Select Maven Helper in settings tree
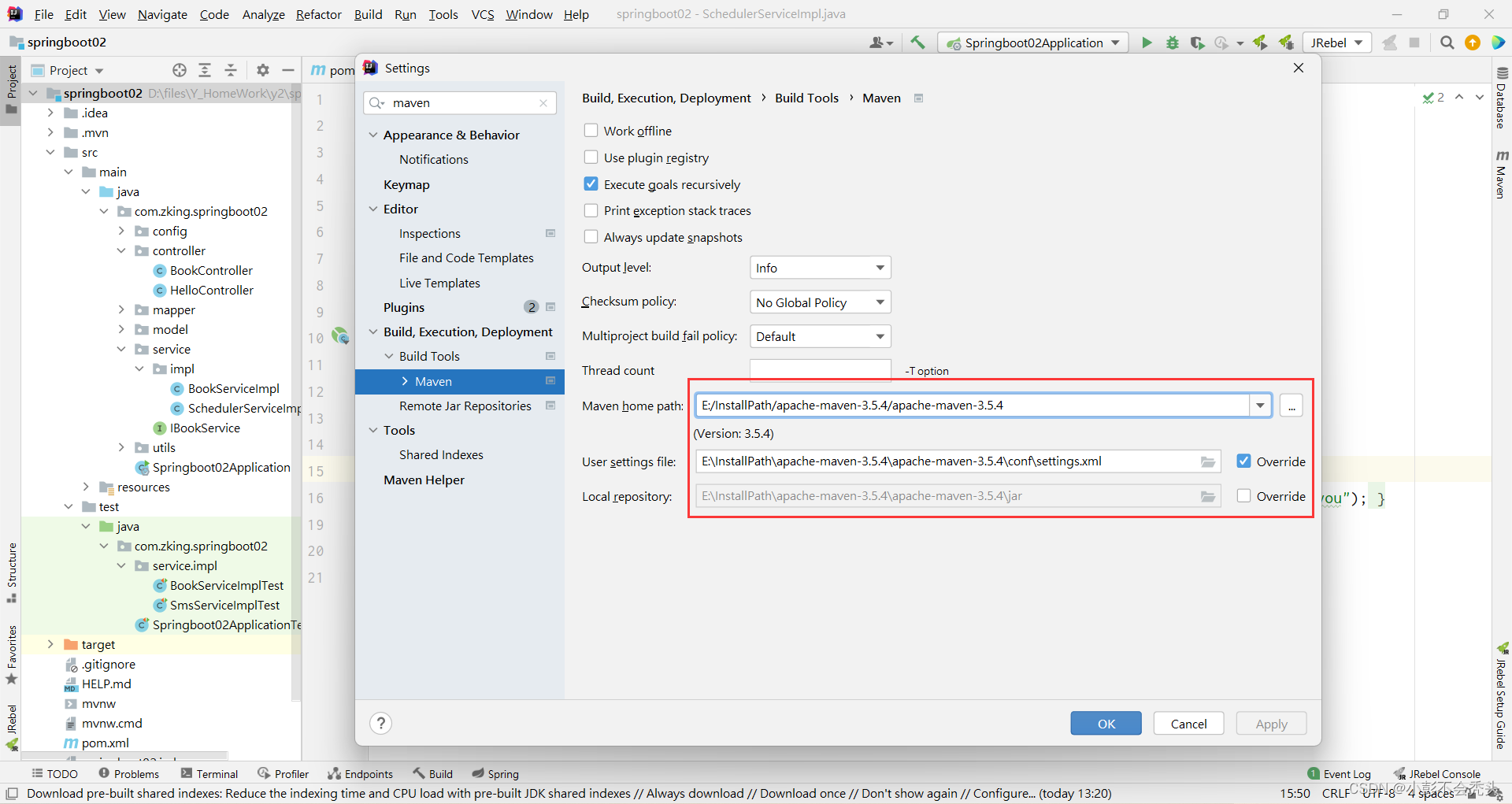This screenshot has height=804, width=1512. click(424, 480)
